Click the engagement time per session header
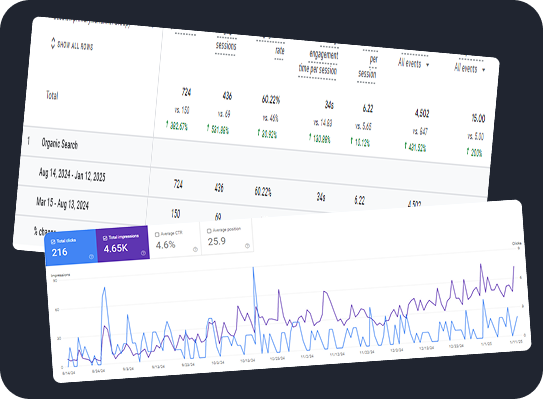543x399 pixels. pos(318,62)
